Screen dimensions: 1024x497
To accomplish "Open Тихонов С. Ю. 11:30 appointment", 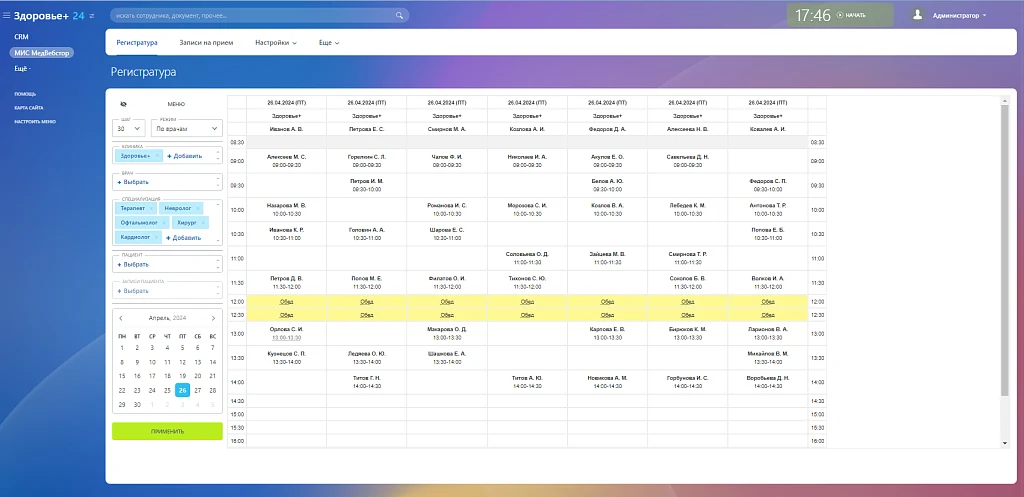I will click(527, 282).
